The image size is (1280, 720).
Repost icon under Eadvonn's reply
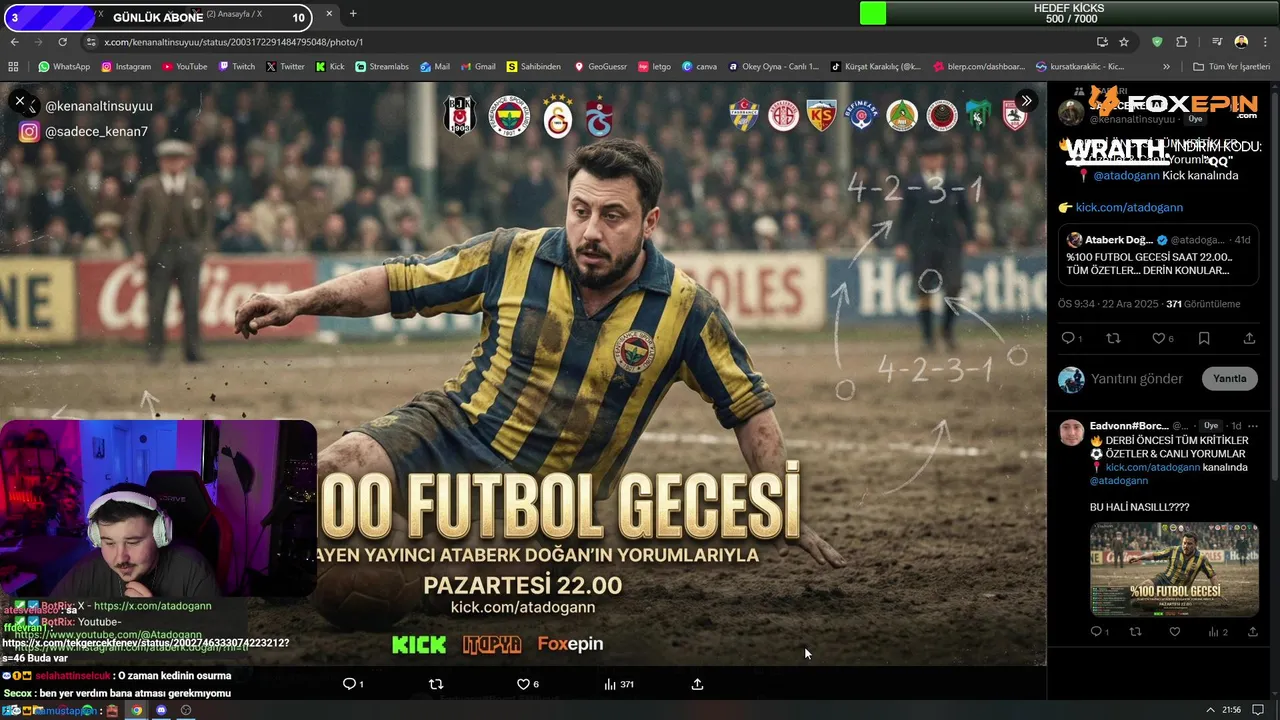(x=1135, y=632)
